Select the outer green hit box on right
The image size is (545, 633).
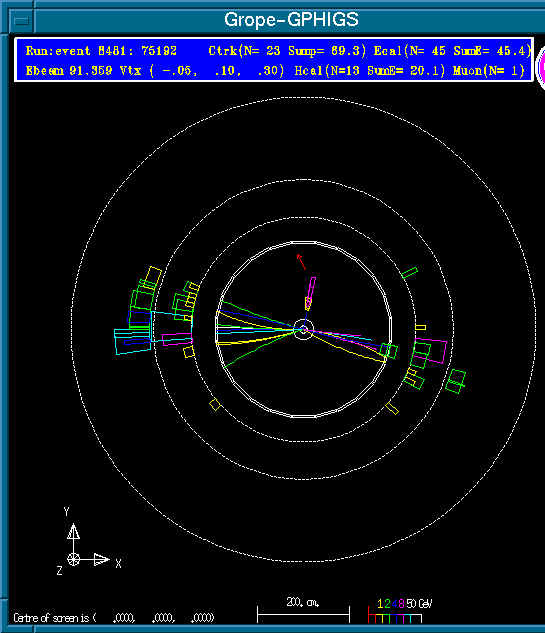455,381
